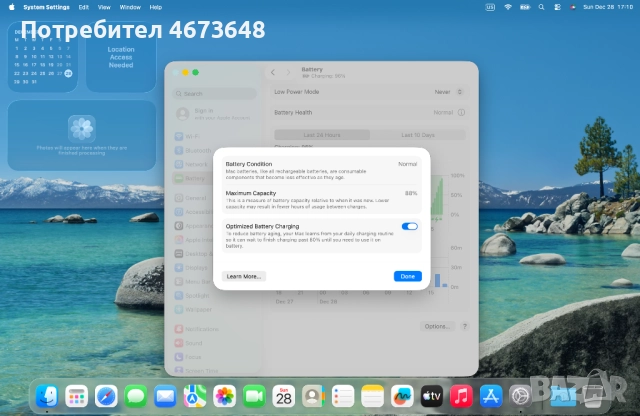Click the Location Access Needed widget

click(x=121, y=57)
